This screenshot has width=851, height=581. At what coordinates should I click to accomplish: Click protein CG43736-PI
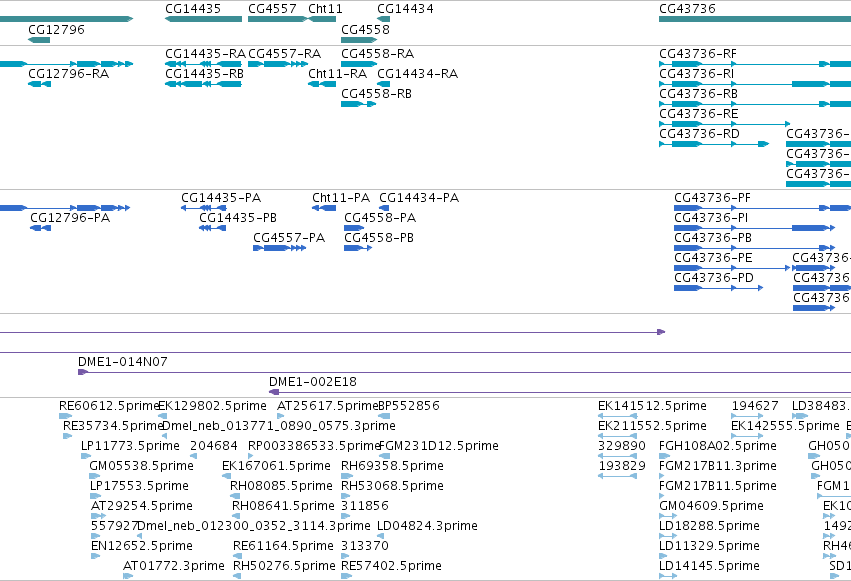click(x=711, y=218)
